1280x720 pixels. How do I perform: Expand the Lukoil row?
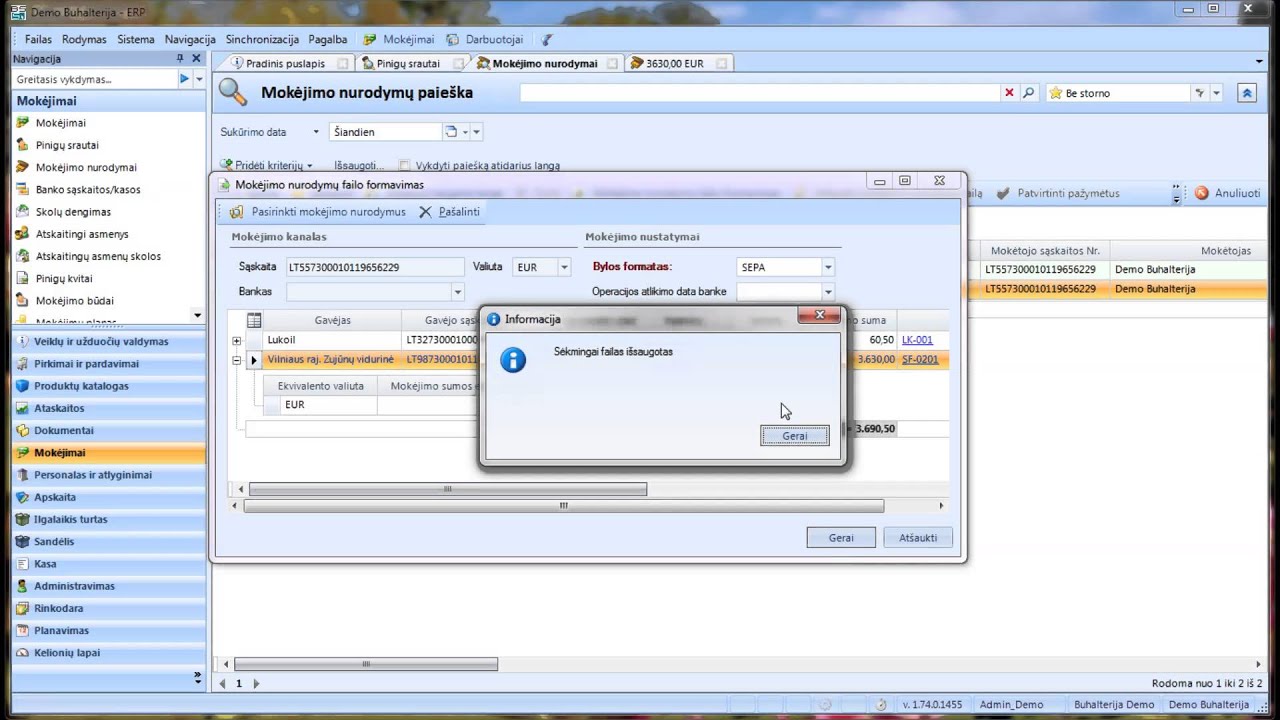tap(237, 341)
